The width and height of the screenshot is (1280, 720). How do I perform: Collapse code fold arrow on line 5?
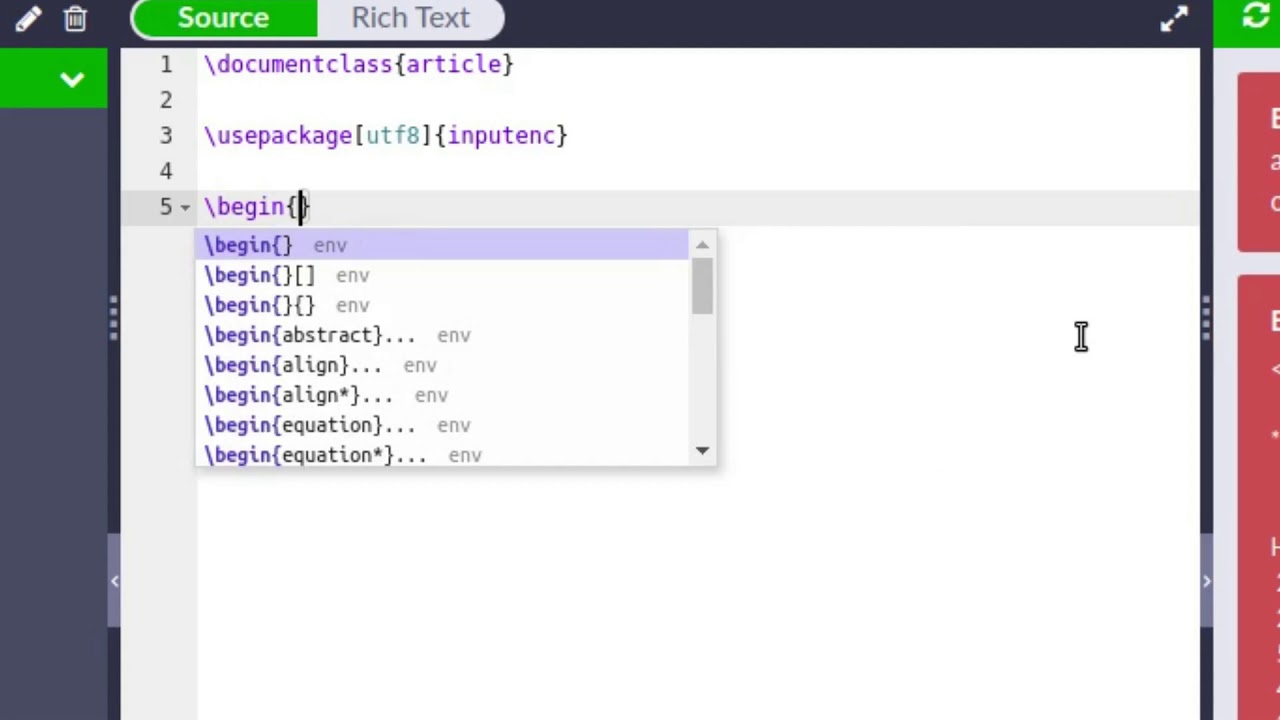coord(185,207)
